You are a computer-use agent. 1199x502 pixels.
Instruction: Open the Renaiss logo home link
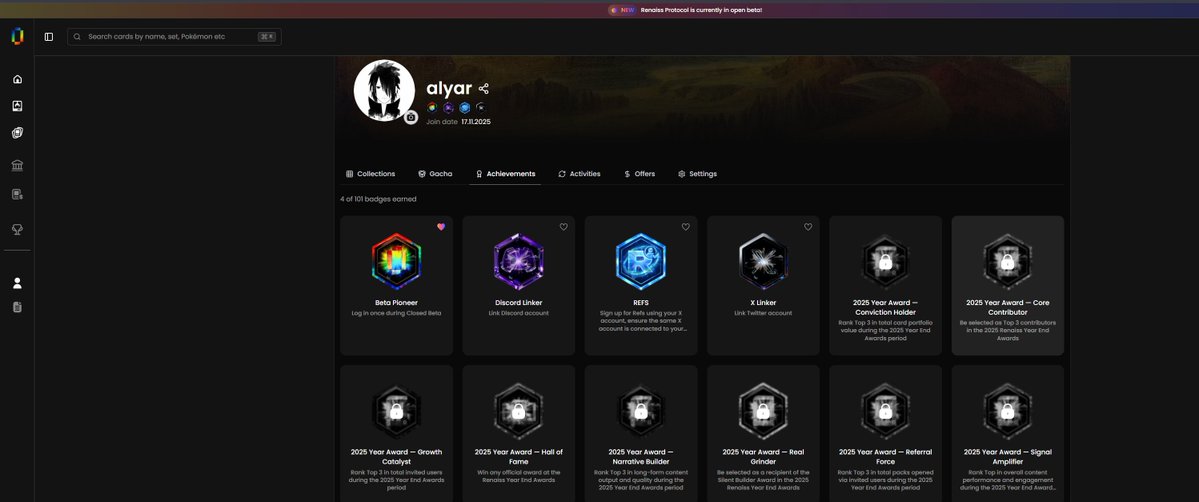click(17, 36)
